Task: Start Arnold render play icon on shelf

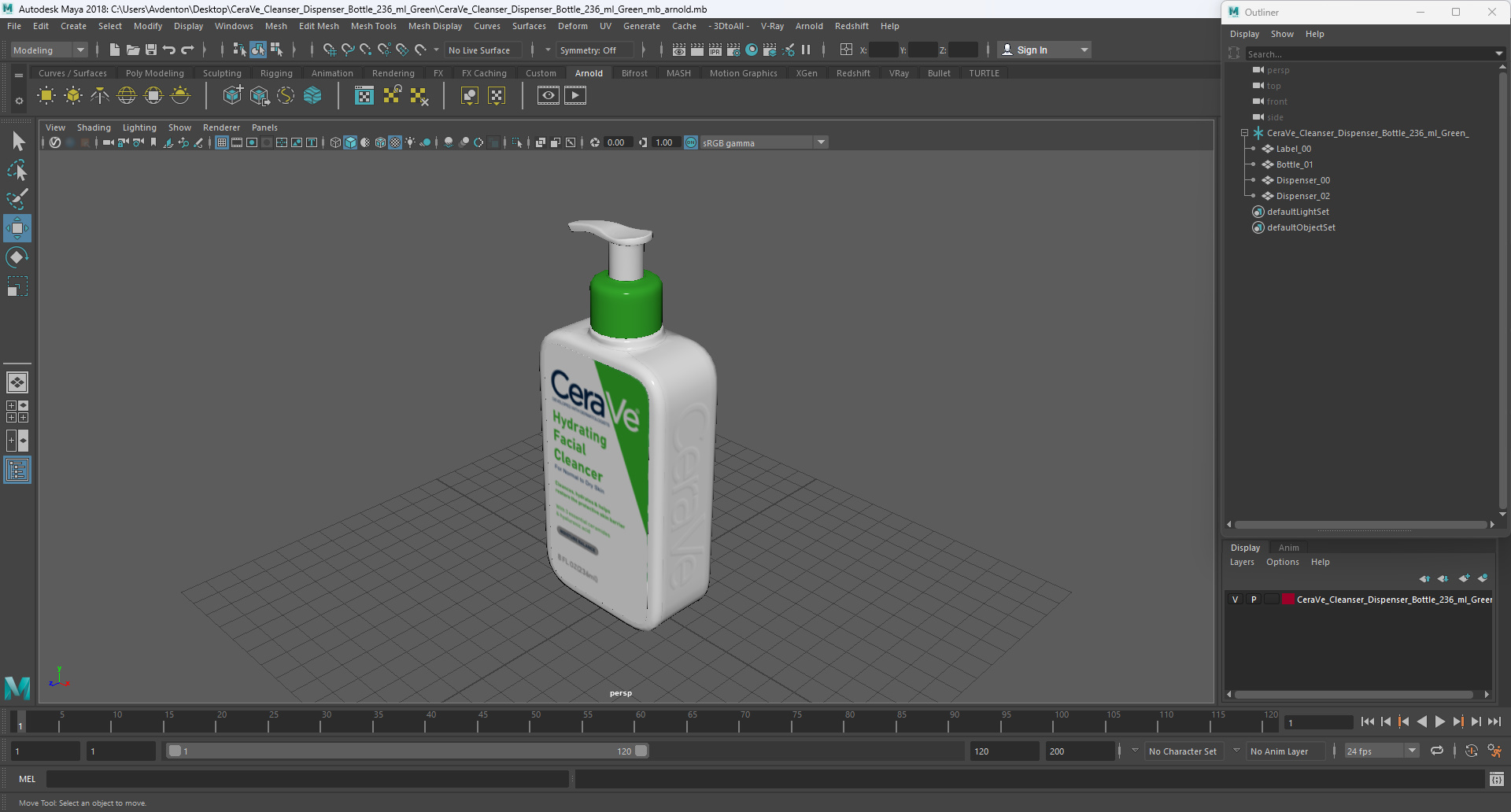Action: click(575, 95)
